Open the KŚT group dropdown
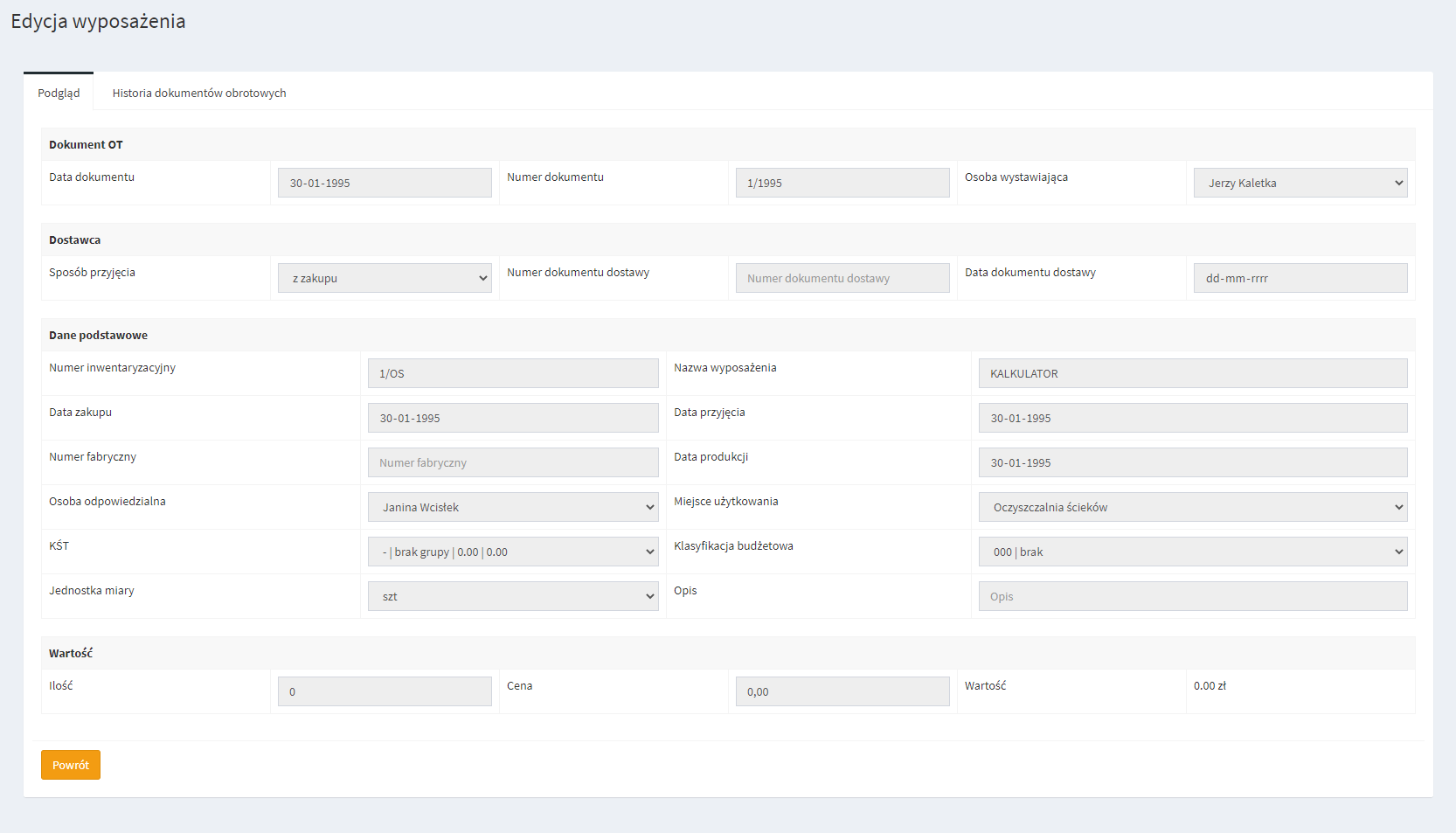Image resolution: width=1456 pixels, height=833 pixels. point(513,552)
